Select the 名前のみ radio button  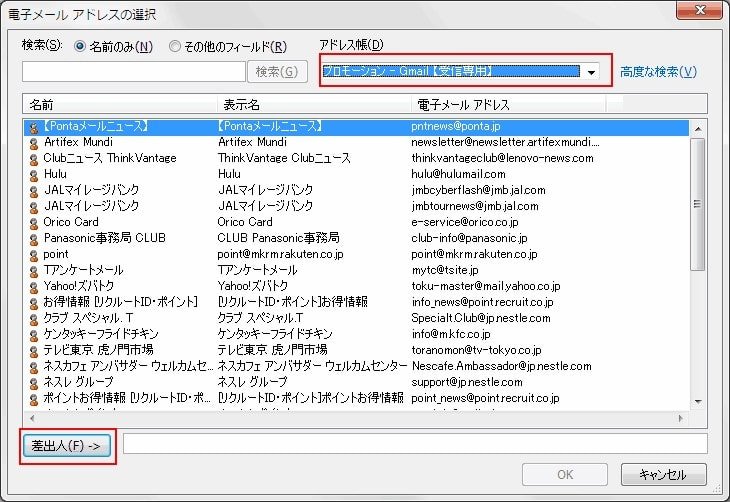pyautogui.click(x=80, y=46)
